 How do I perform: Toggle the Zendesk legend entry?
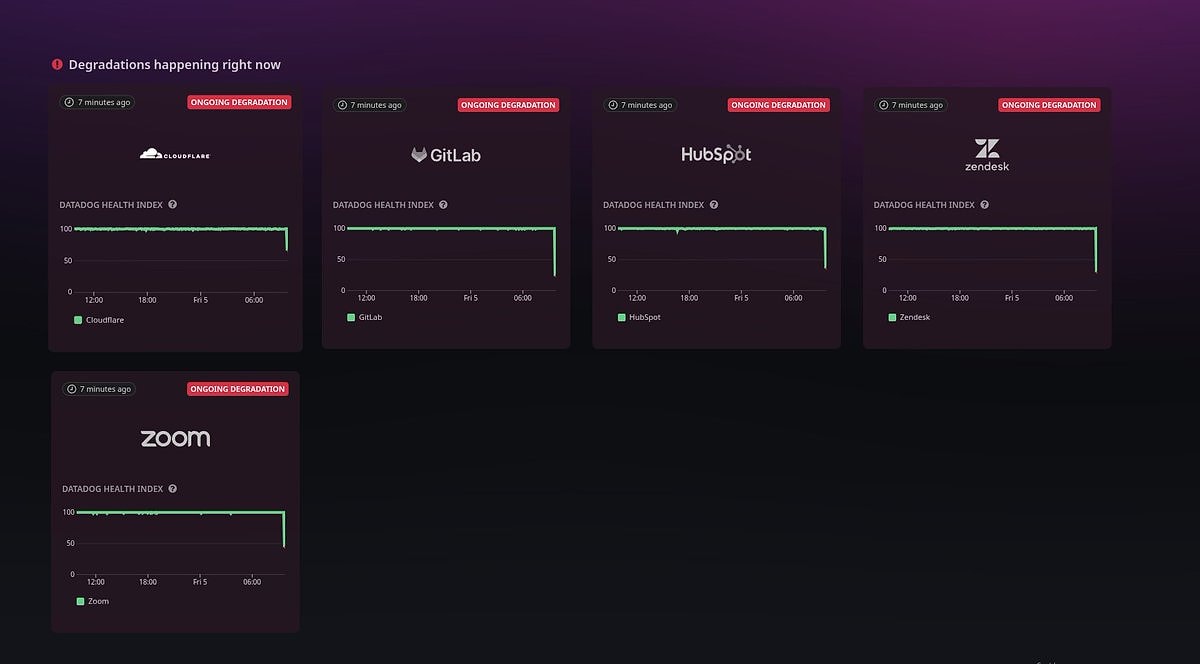(x=909, y=317)
